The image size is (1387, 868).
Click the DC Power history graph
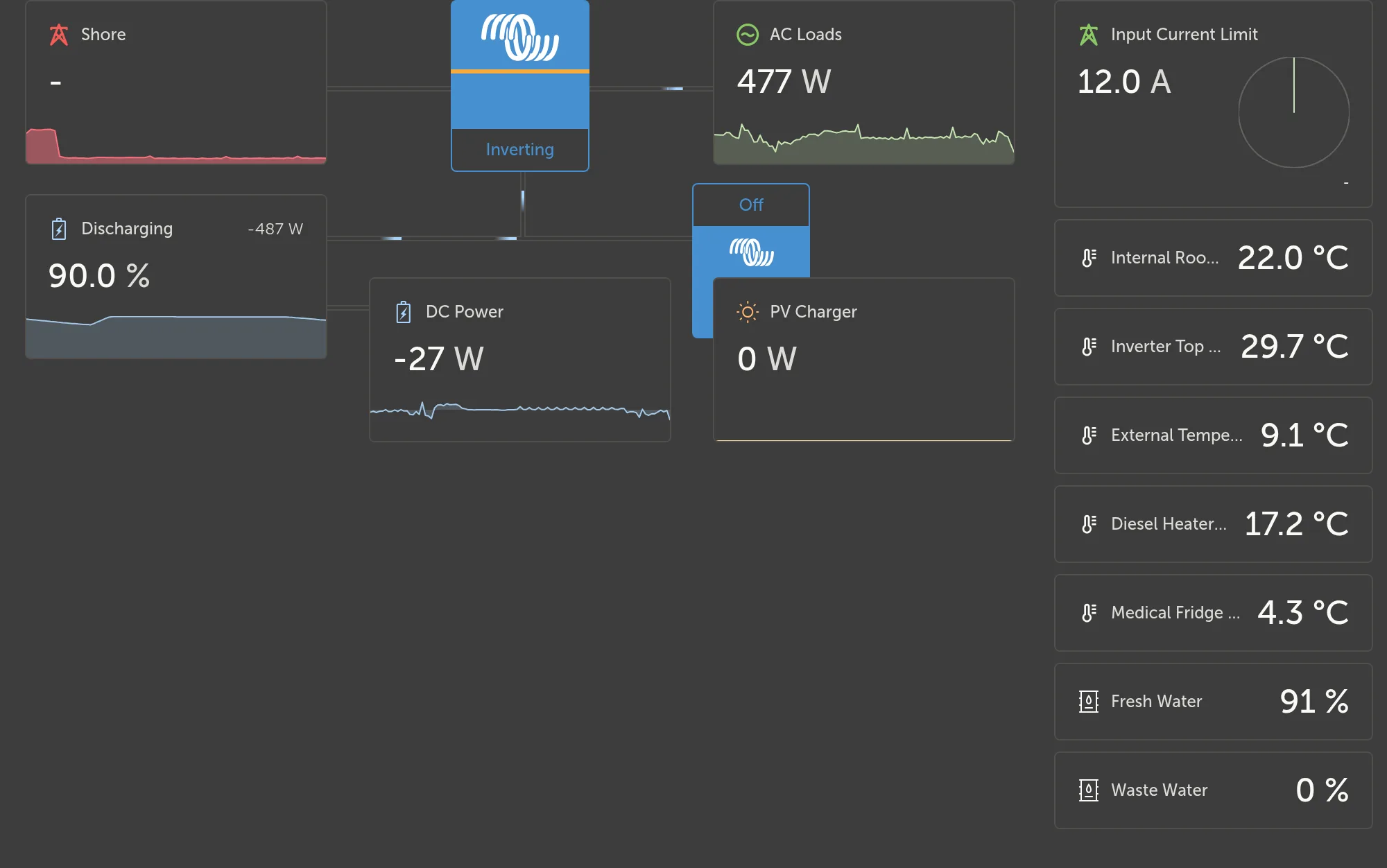point(520,412)
